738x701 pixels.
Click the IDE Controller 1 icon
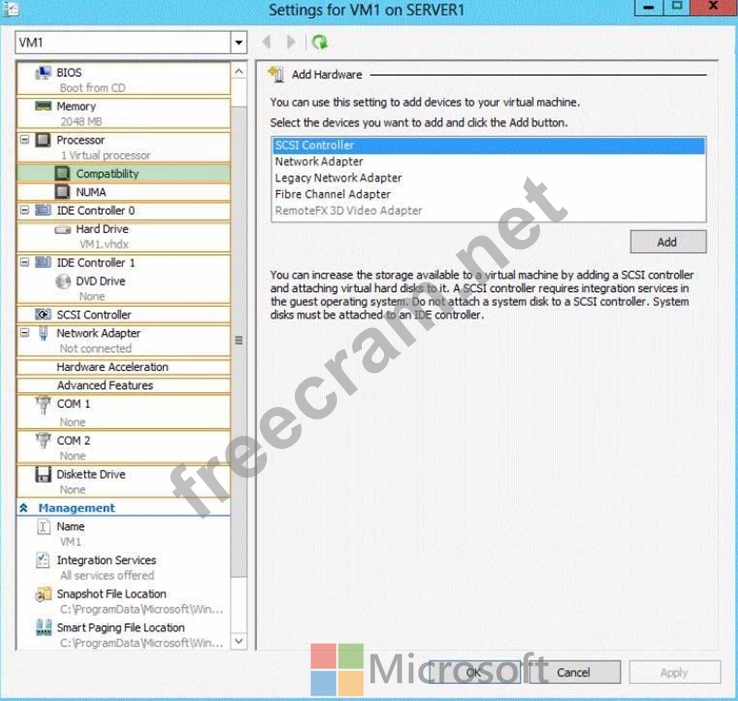43,262
